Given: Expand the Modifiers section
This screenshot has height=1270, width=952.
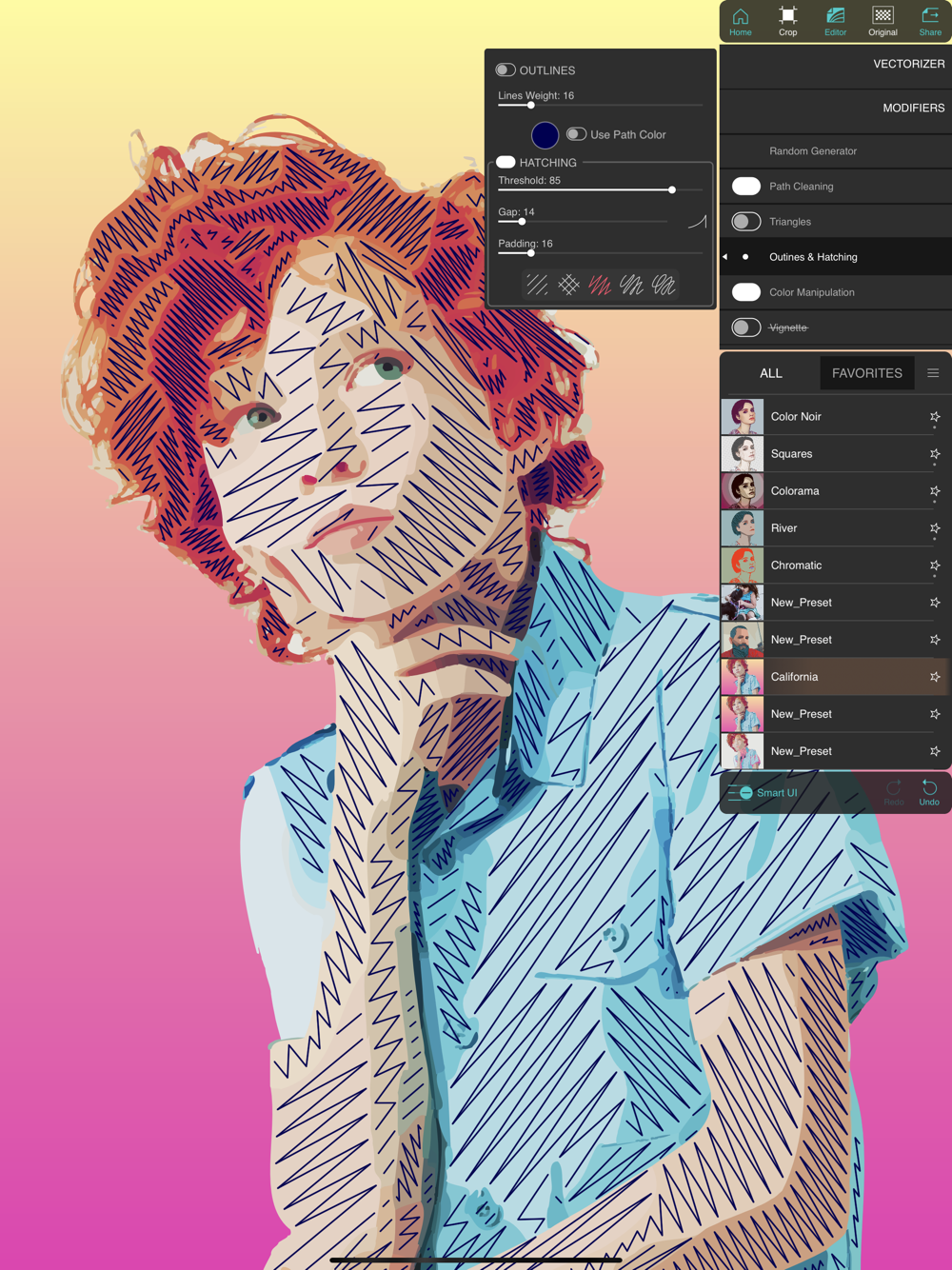Looking at the screenshot, I should 836,109.
